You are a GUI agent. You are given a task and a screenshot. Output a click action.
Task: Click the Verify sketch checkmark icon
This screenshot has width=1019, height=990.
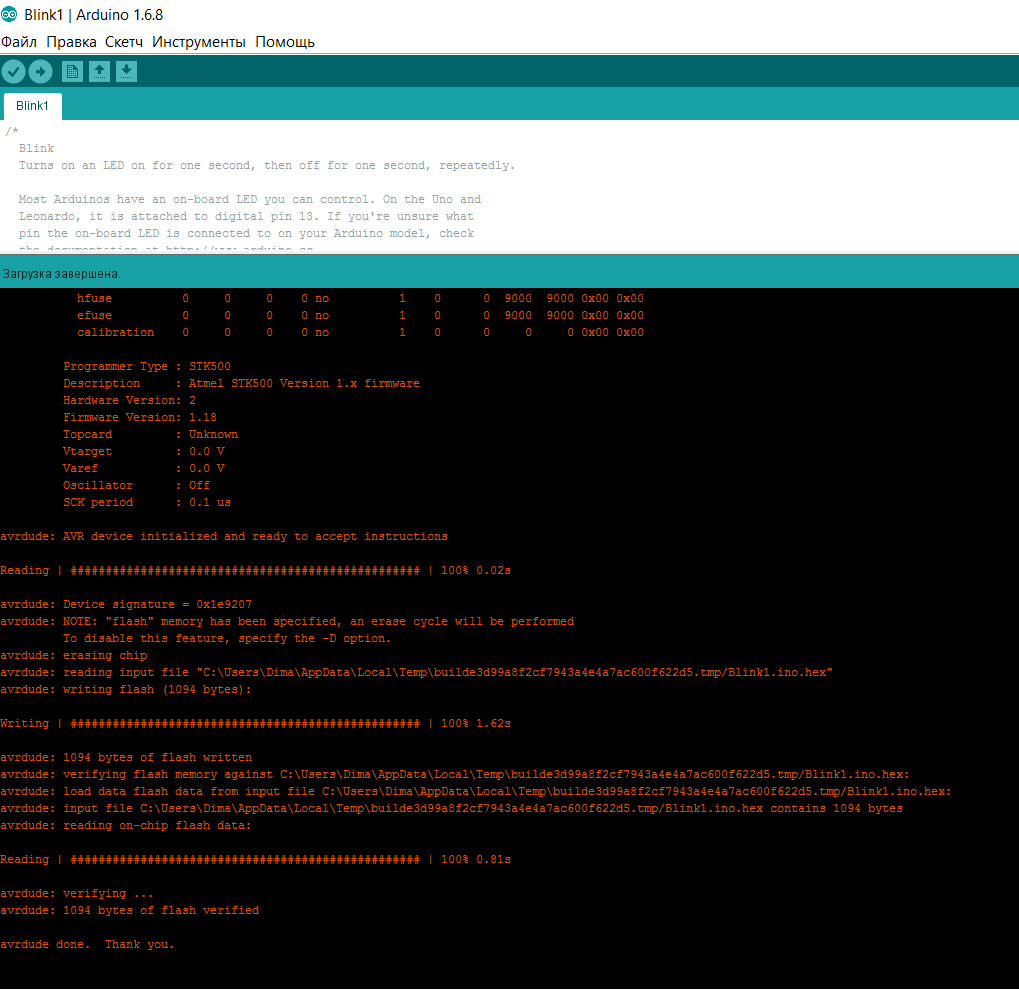coord(13,72)
